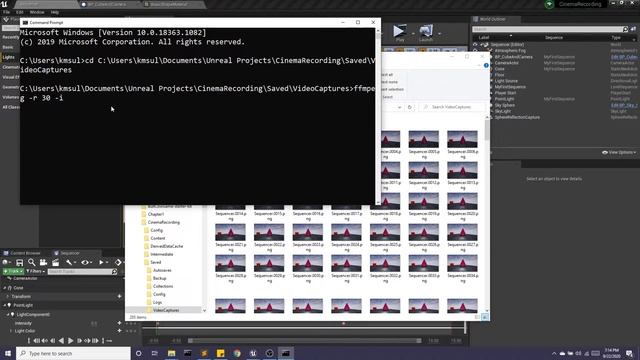
Task: Add a key to the Light Color track
Action: [120, 331]
